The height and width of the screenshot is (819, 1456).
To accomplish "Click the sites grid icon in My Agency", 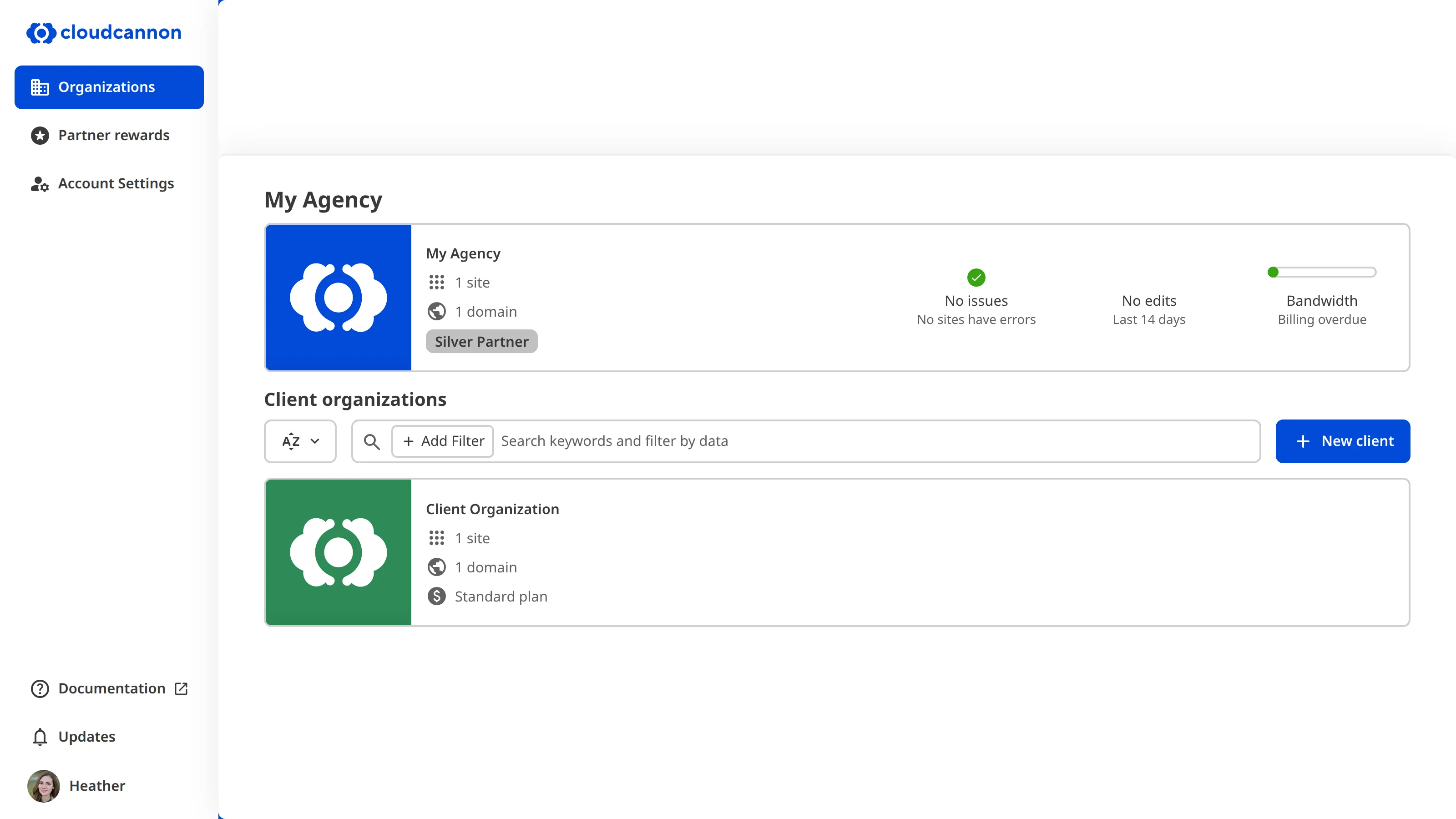I will pyautogui.click(x=436, y=282).
